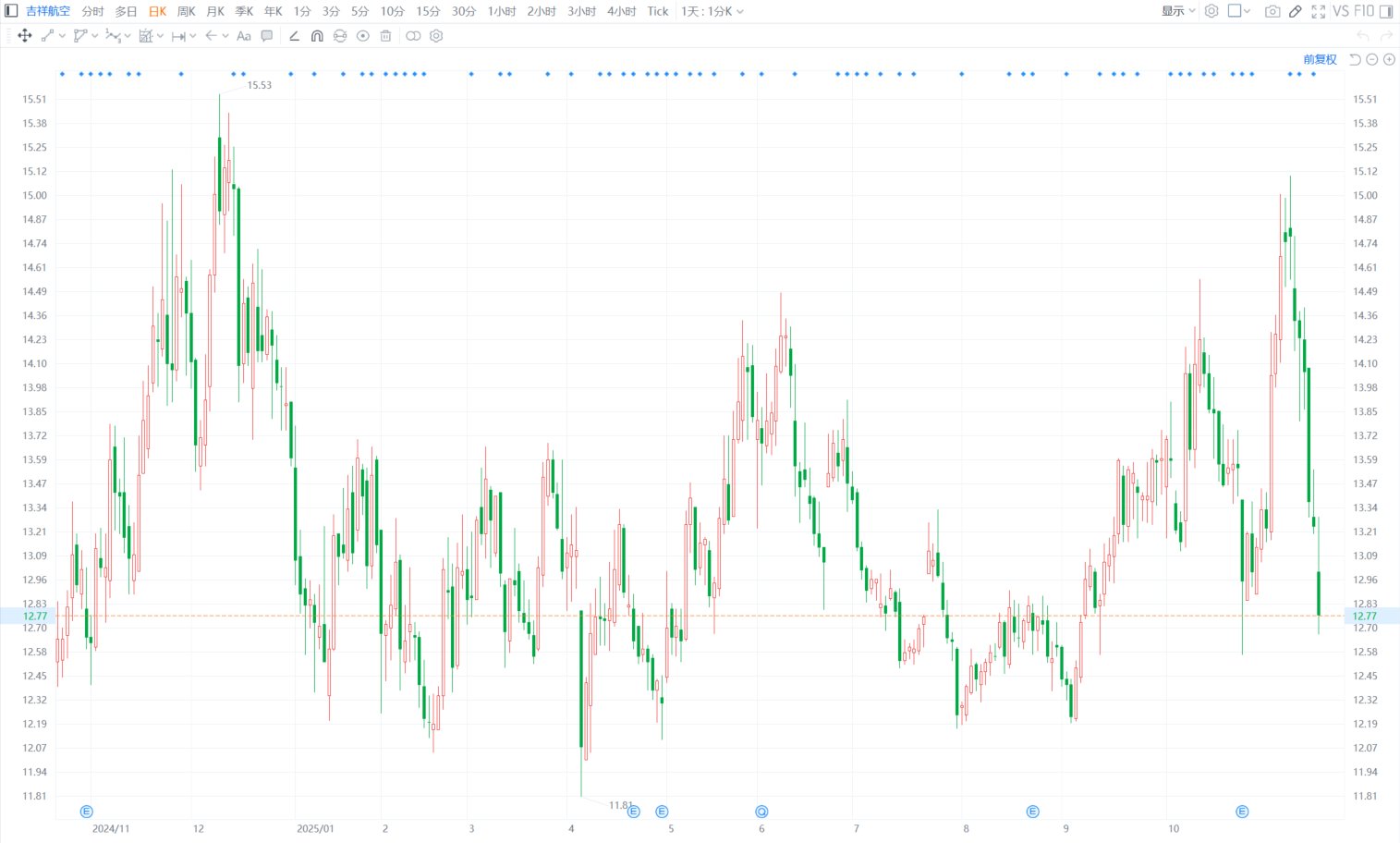Select the crosshair move tool
The width and height of the screenshot is (1400, 843).
coord(25,36)
